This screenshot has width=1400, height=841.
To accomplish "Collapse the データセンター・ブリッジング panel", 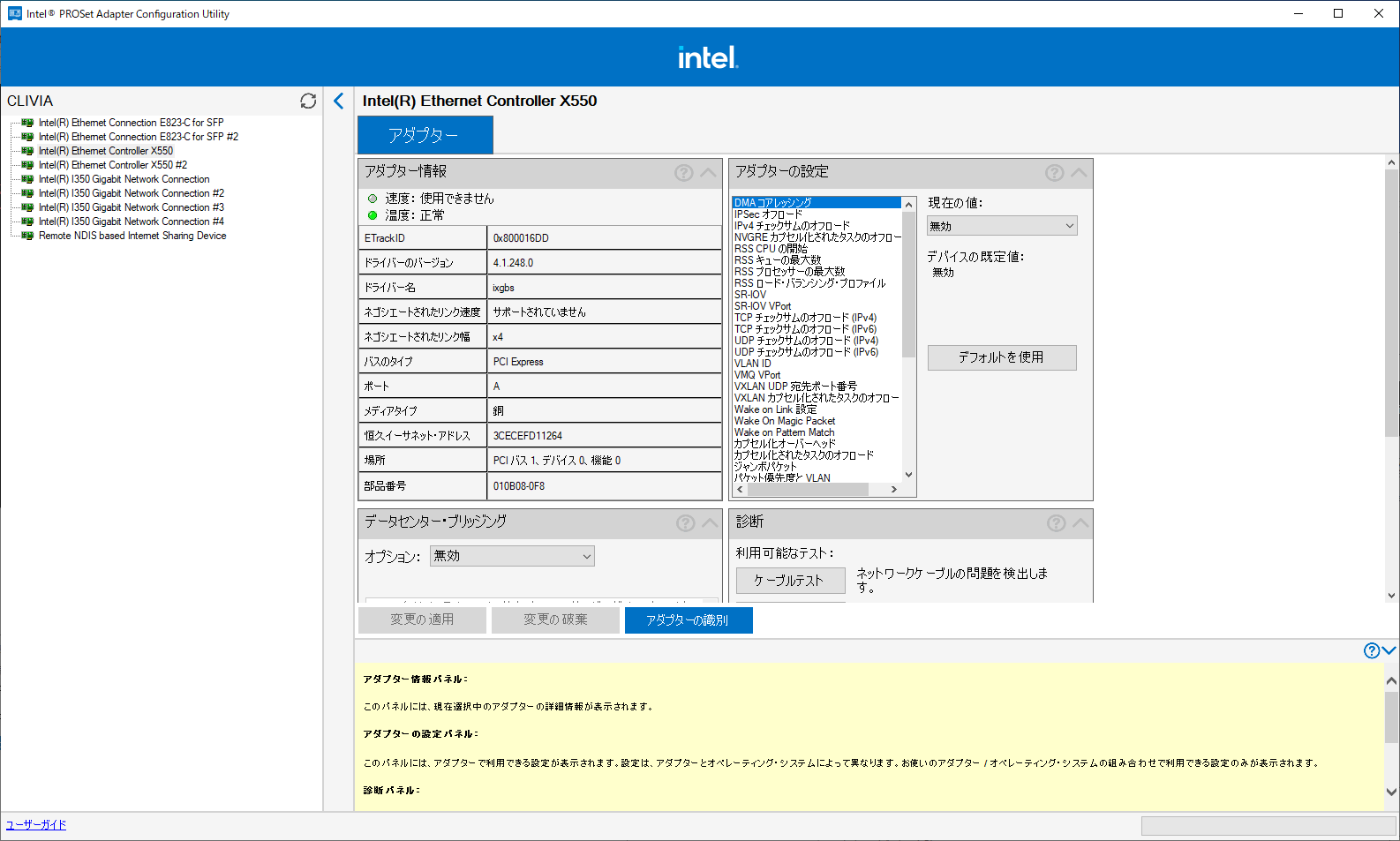I will [x=711, y=523].
